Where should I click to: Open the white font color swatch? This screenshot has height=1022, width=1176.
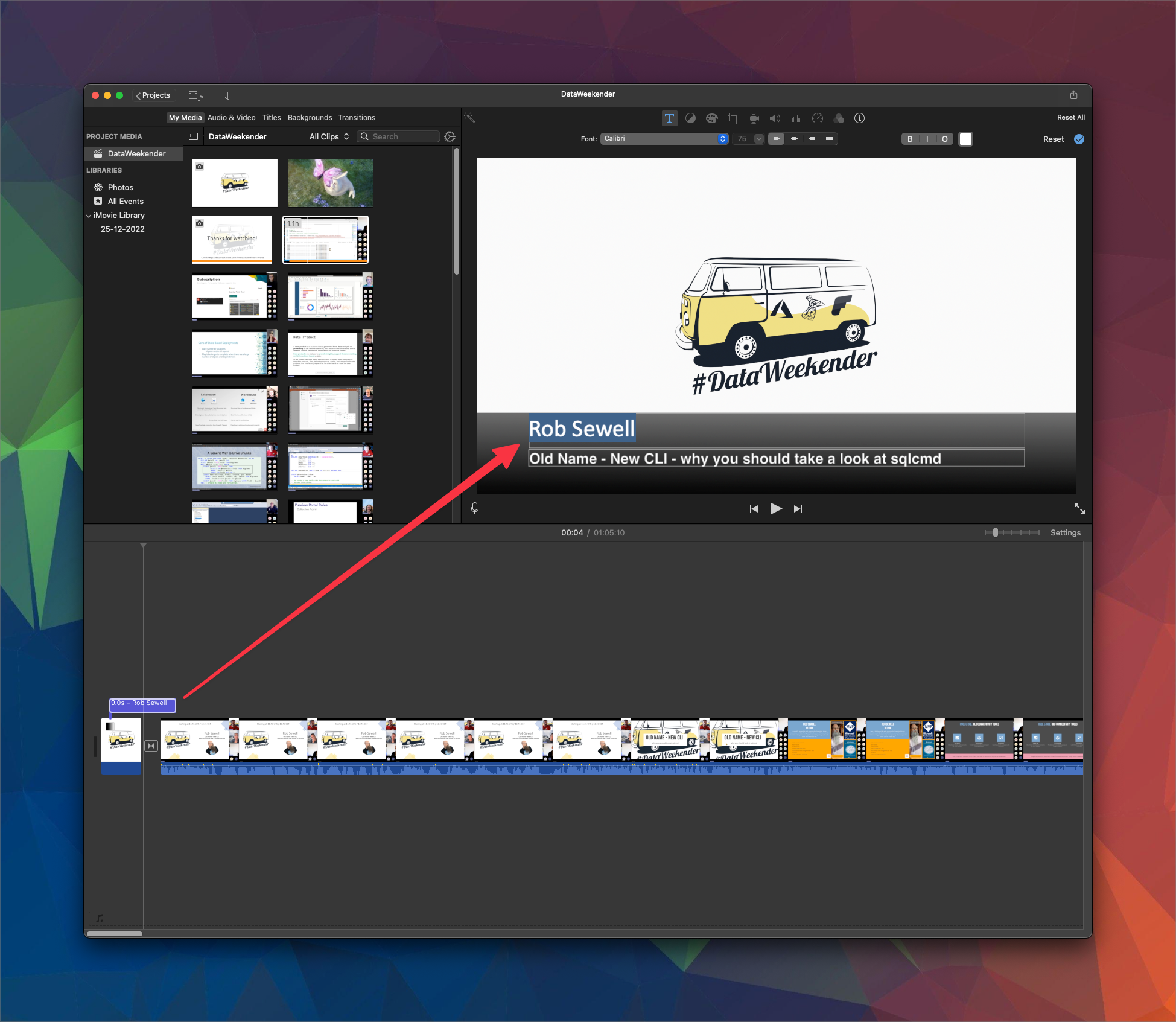(965, 139)
